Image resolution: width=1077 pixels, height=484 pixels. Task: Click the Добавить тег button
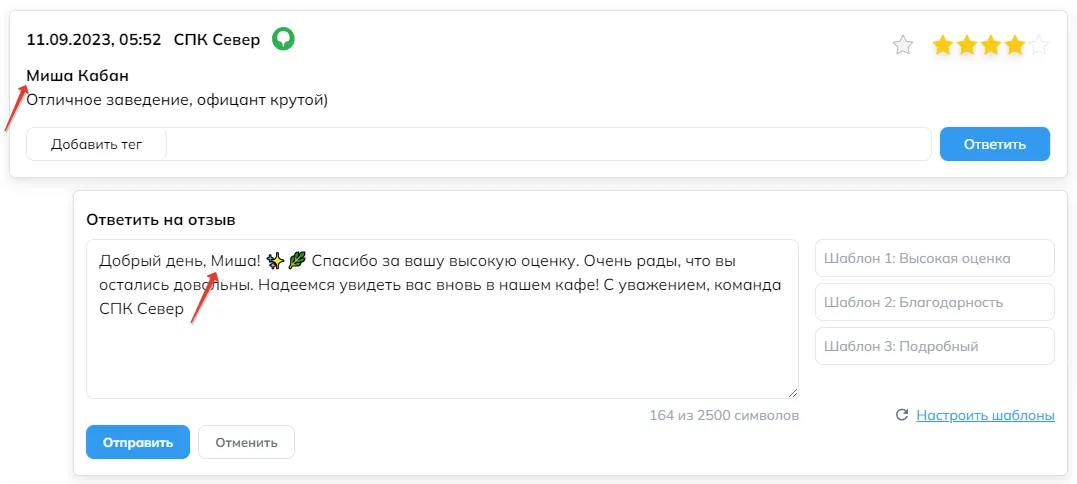point(97,144)
